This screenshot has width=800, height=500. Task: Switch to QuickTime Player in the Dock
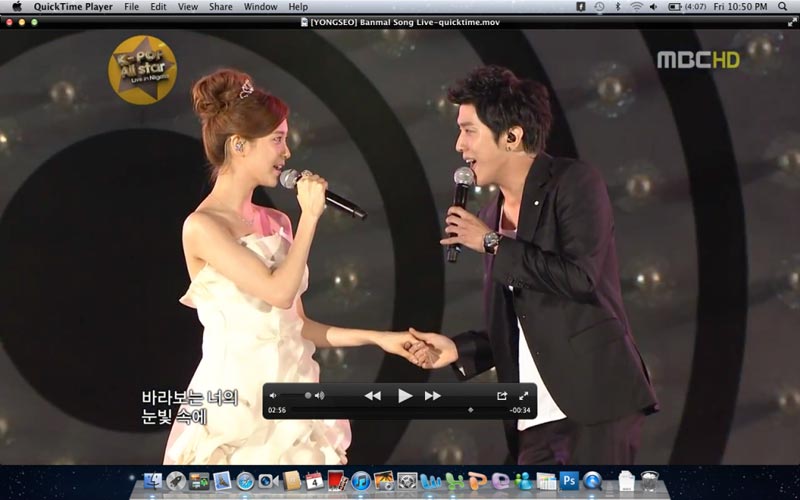(x=592, y=481)
